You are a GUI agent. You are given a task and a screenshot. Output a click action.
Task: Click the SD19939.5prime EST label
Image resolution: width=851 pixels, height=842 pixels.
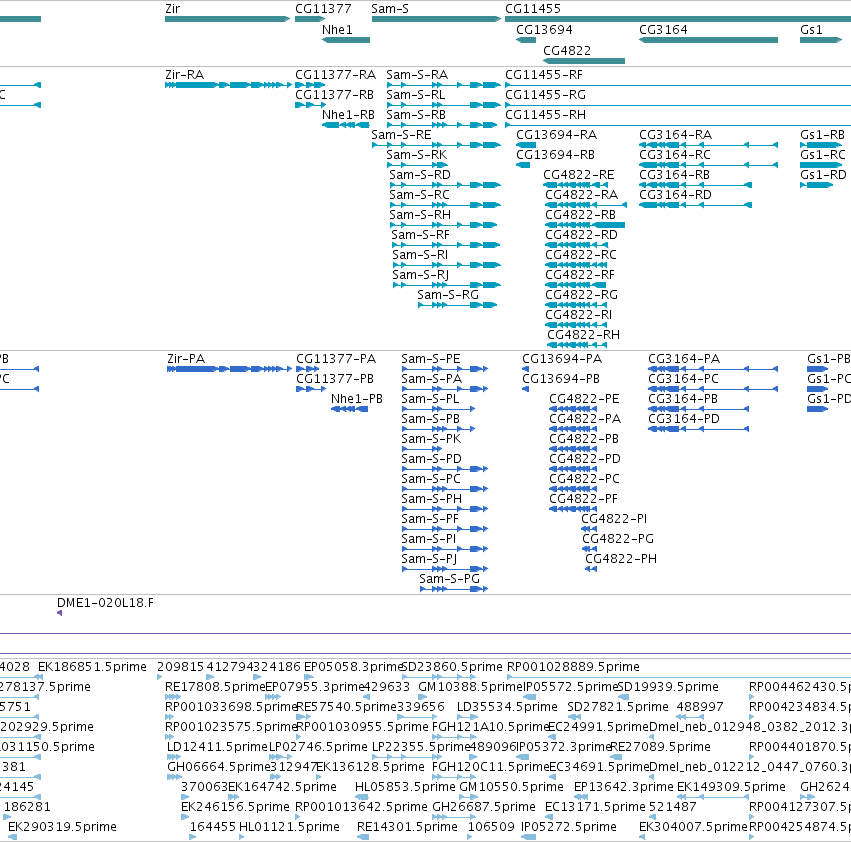pos(668,687)
